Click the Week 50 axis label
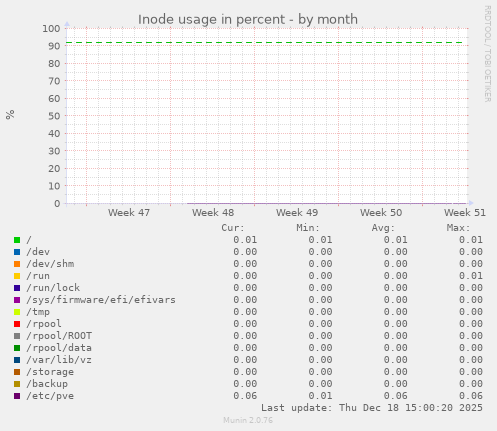The width and height of the screenshot is (497, 431). (x=381, y=213)
